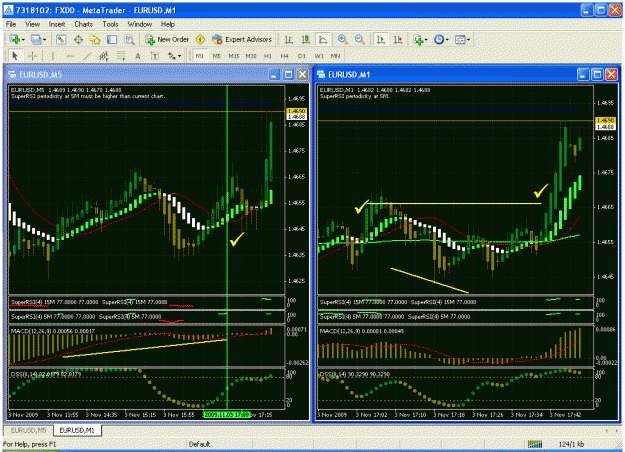Switch timeframe to H1
This screenshot has height=452, width=625.
pos(267,56)
